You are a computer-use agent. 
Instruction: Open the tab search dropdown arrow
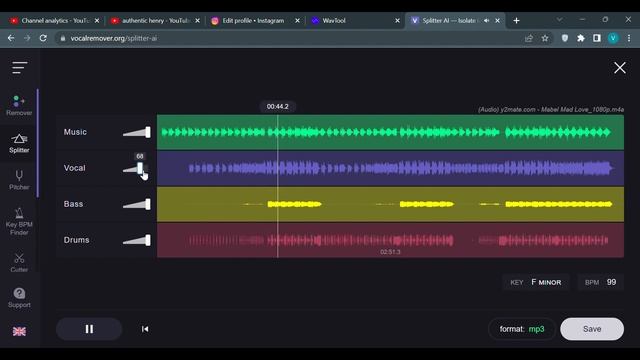click(560, 20)
